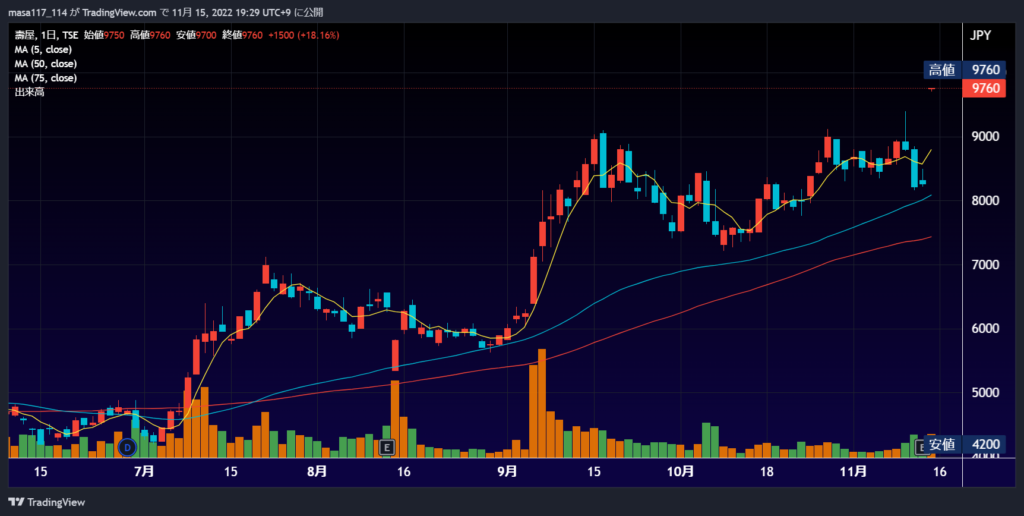Click the 8月 date axis label
The image size is (1024, 516).
[x=317, y=471]
